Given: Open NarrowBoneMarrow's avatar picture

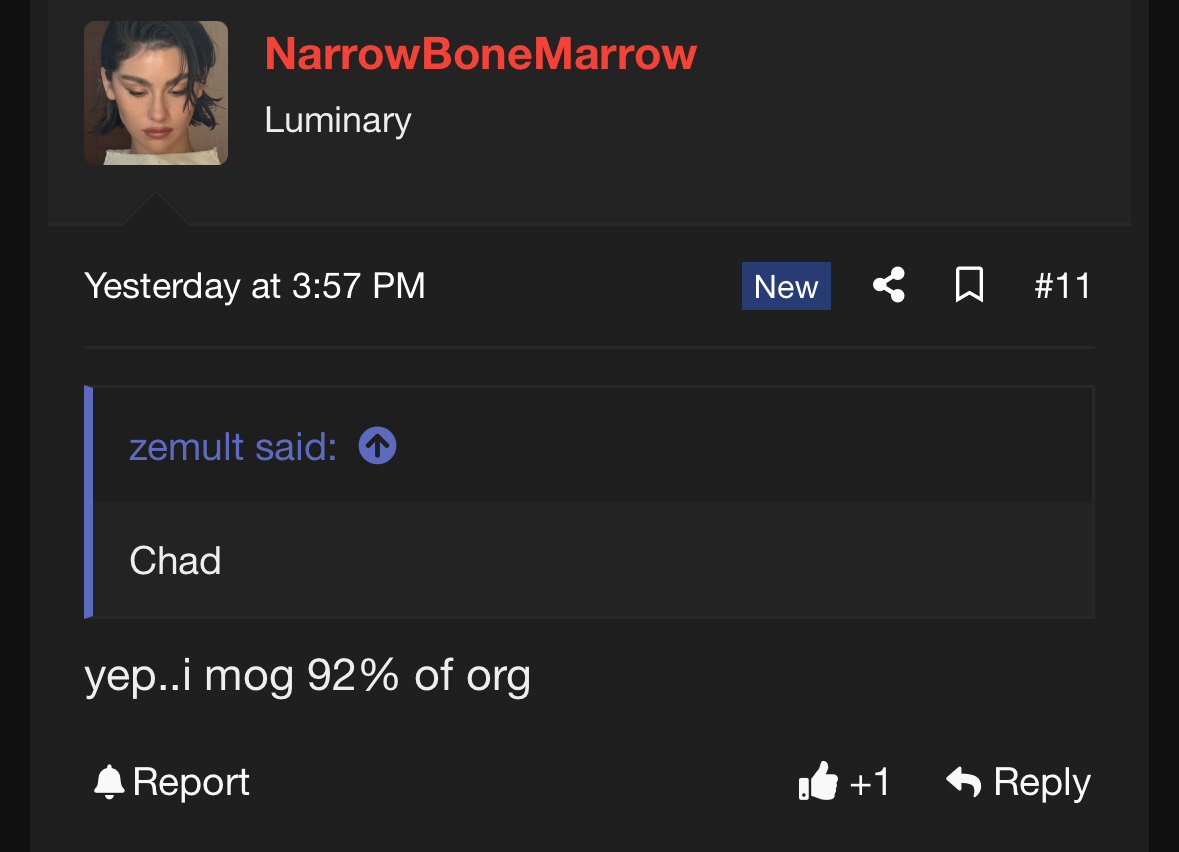Looking at the screenshot, I should [156, 92].
